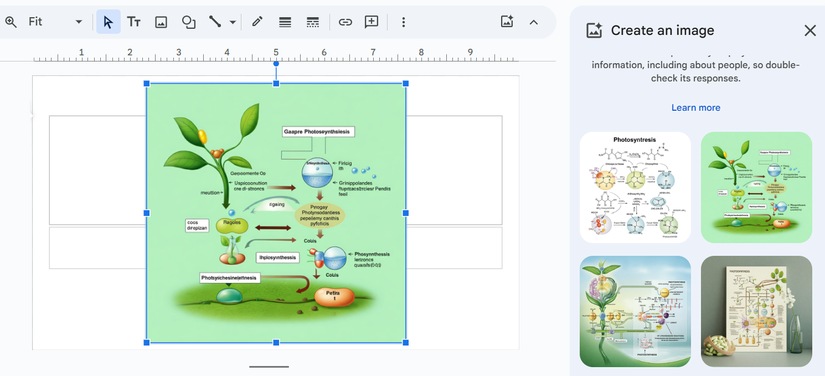Click the Create an image panel header icon
825x376 pixels.
(x=594, y=31)
